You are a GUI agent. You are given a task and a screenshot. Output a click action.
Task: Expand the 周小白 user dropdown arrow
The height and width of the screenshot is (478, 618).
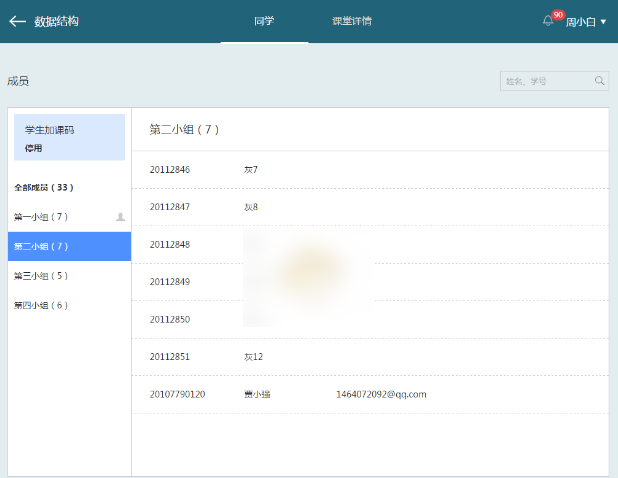603,22
